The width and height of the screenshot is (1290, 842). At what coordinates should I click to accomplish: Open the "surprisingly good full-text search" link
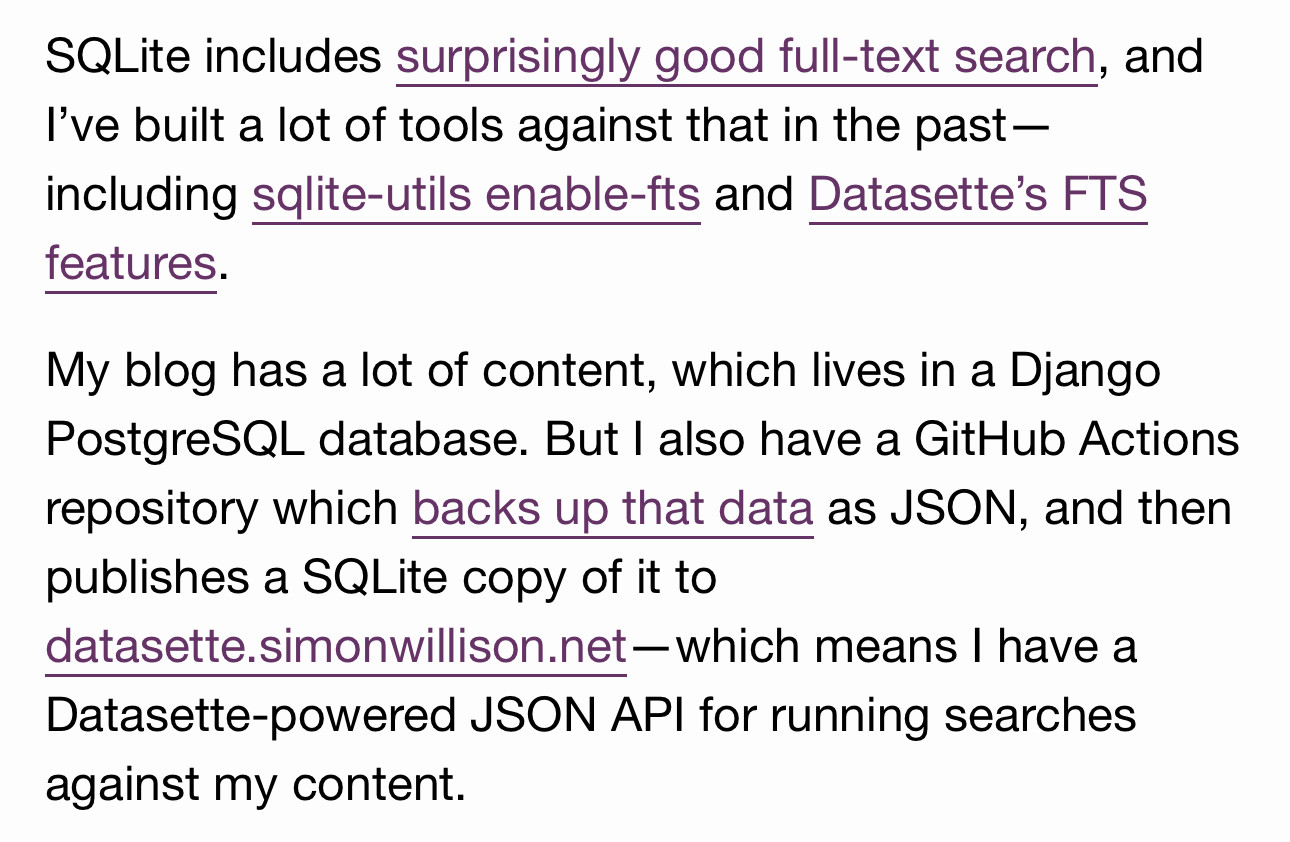(x=746, y=57)
